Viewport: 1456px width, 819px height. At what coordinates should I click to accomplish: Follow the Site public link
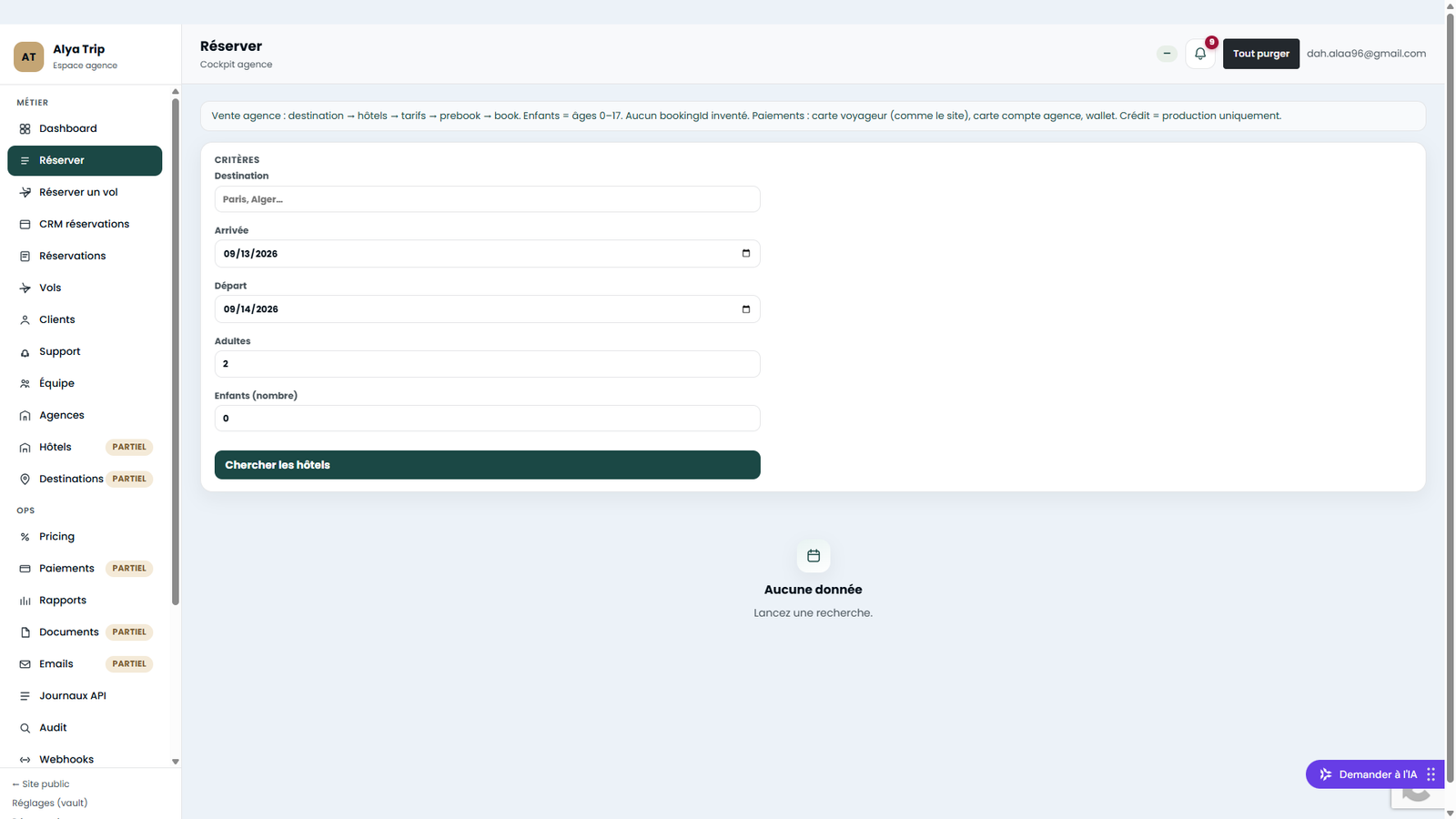click(41, 784)
